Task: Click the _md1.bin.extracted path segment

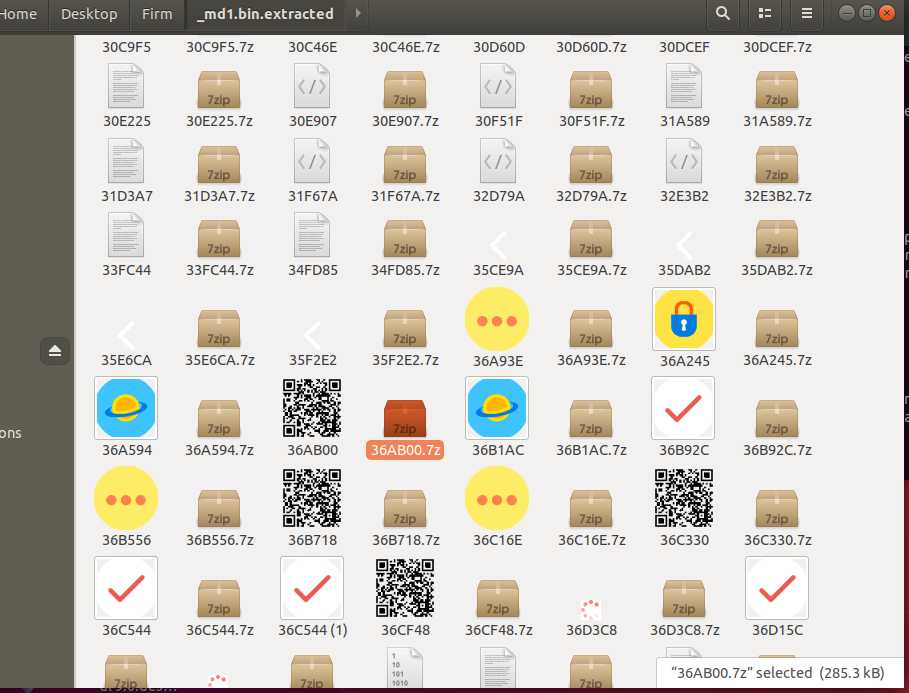Action: (265, 13)
